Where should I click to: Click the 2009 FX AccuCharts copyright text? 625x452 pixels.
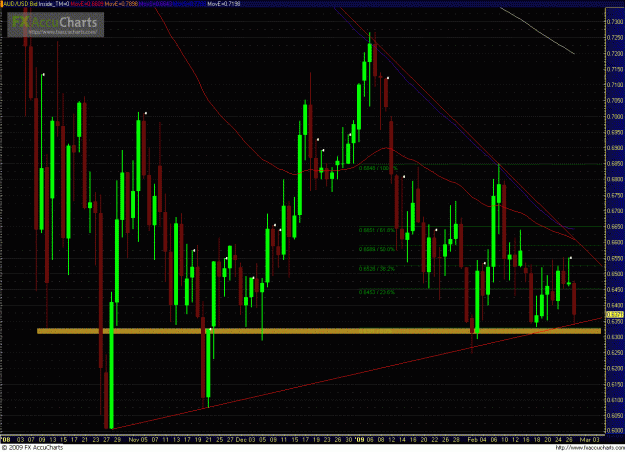tap(32, 448)
